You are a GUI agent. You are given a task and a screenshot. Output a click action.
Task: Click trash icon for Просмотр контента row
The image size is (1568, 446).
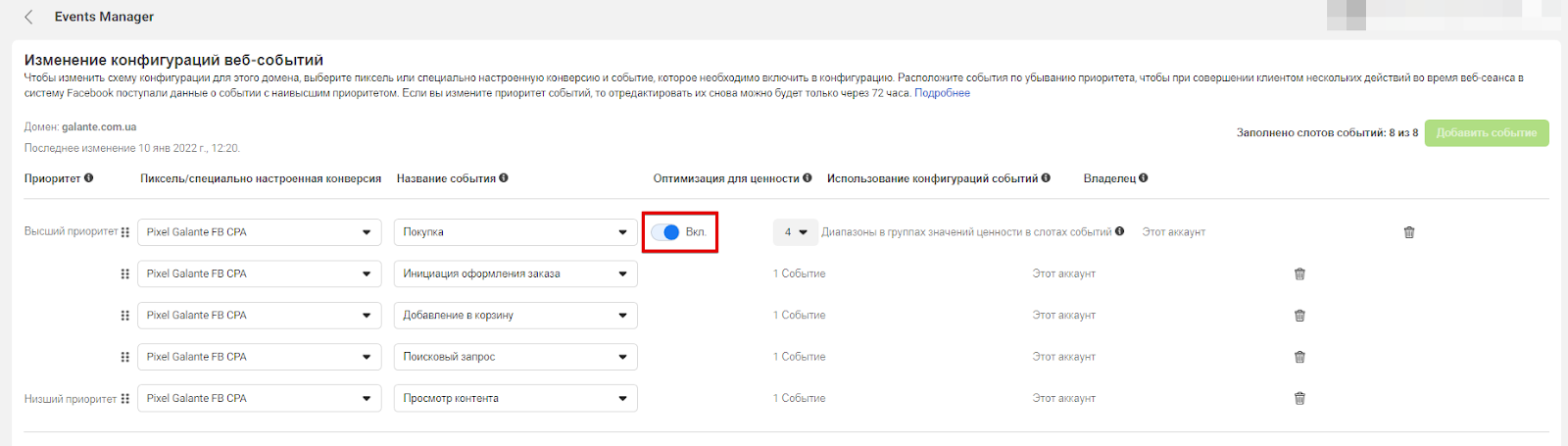[1299, 399]
